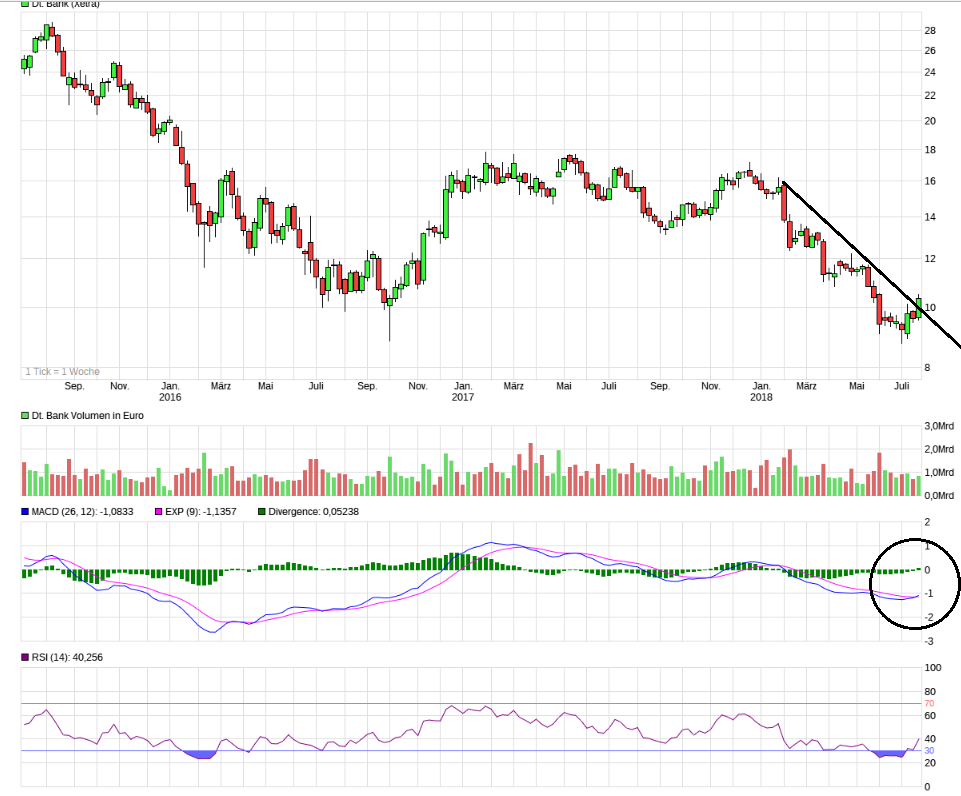Hide the EXP signal line using its legend marker
961x796 pixels.
pos(158,510)
